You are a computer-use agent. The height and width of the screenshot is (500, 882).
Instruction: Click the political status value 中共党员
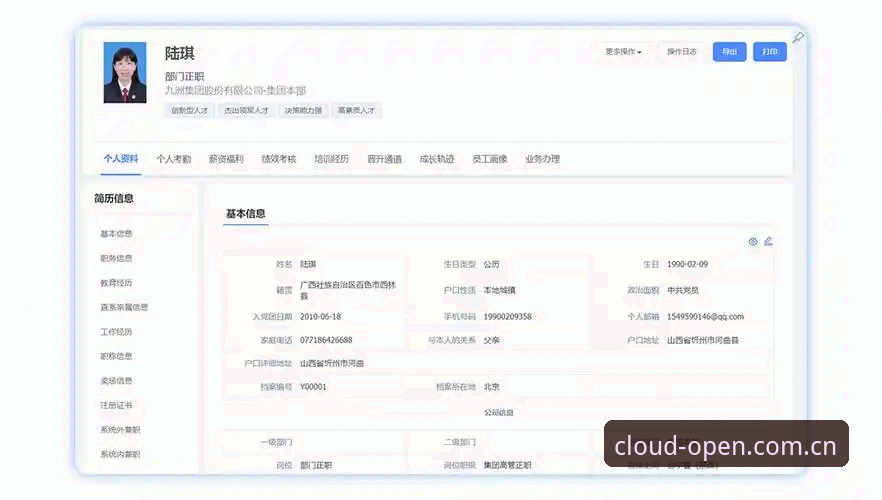682,291
